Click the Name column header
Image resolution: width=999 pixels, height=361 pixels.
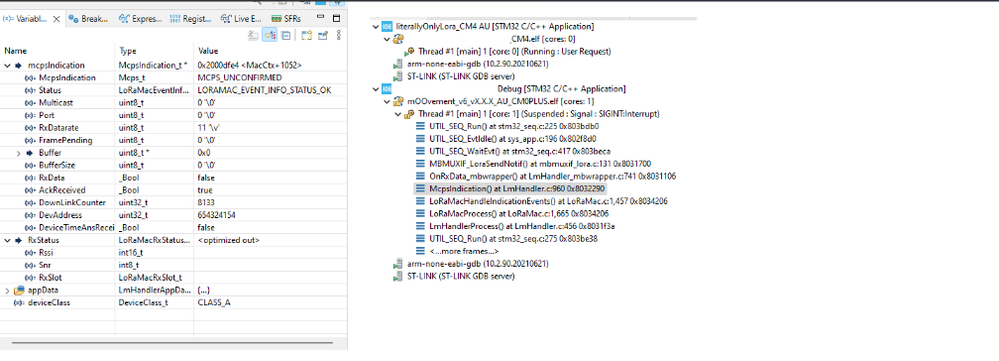57,51
